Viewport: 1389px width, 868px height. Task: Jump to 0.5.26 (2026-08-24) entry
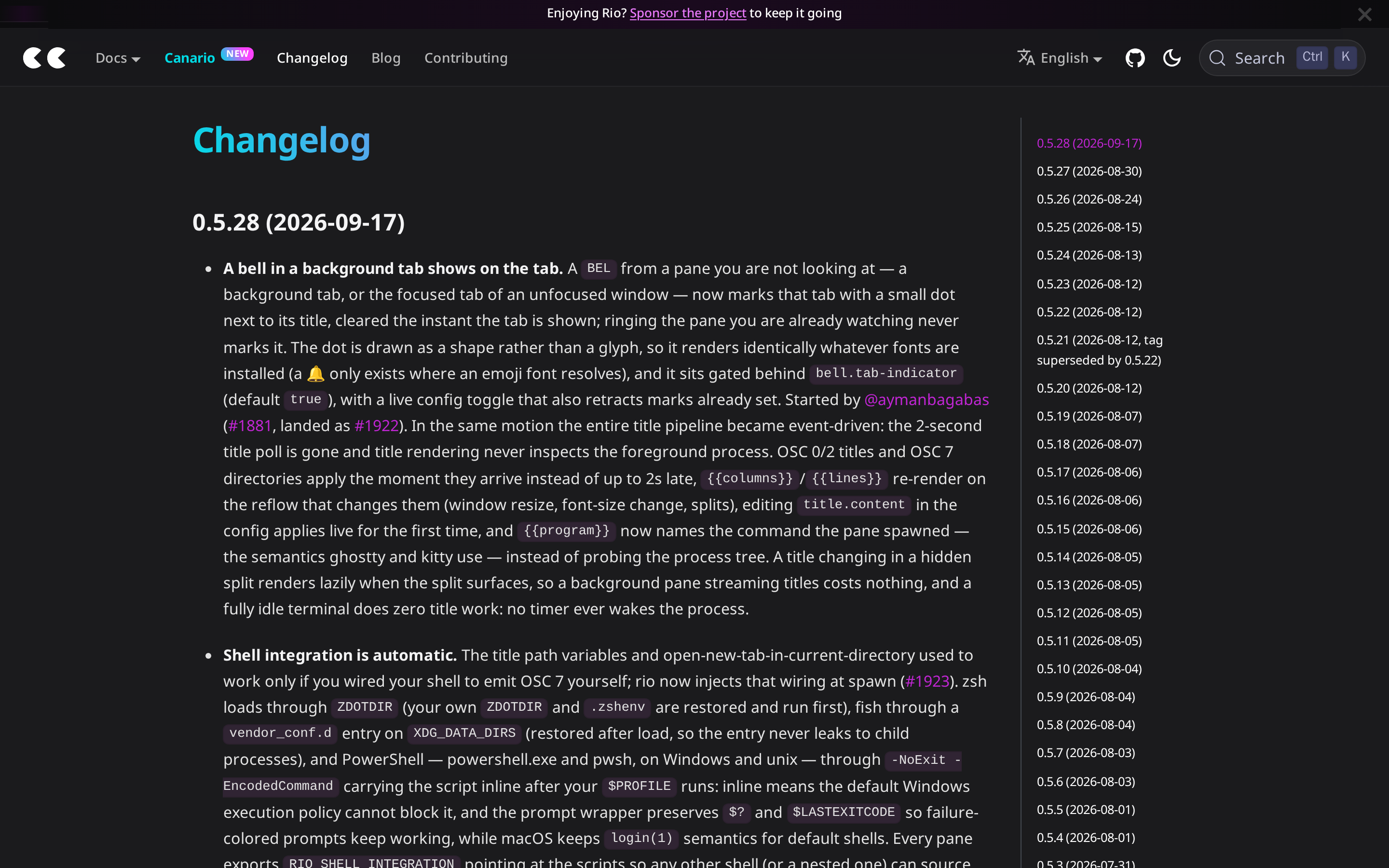(x=1089, y=199)
